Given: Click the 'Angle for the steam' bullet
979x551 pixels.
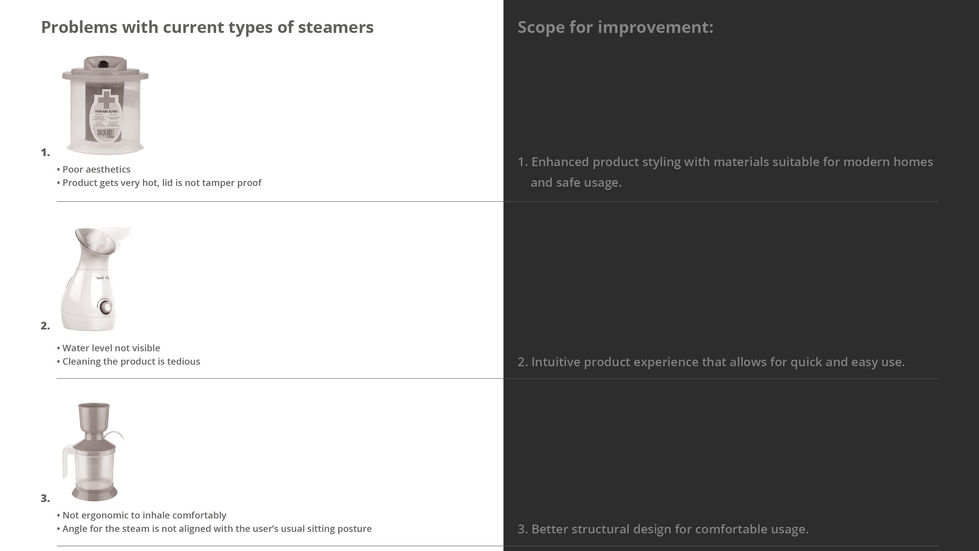Looking at the screenshot, I should pos(216,528).
